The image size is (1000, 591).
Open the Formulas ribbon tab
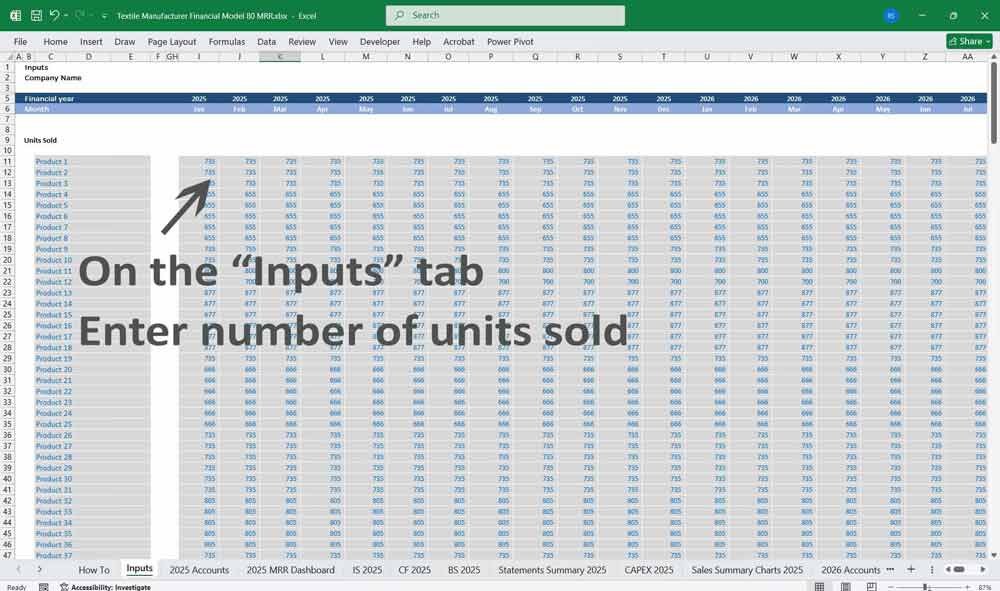click(226, 42)
